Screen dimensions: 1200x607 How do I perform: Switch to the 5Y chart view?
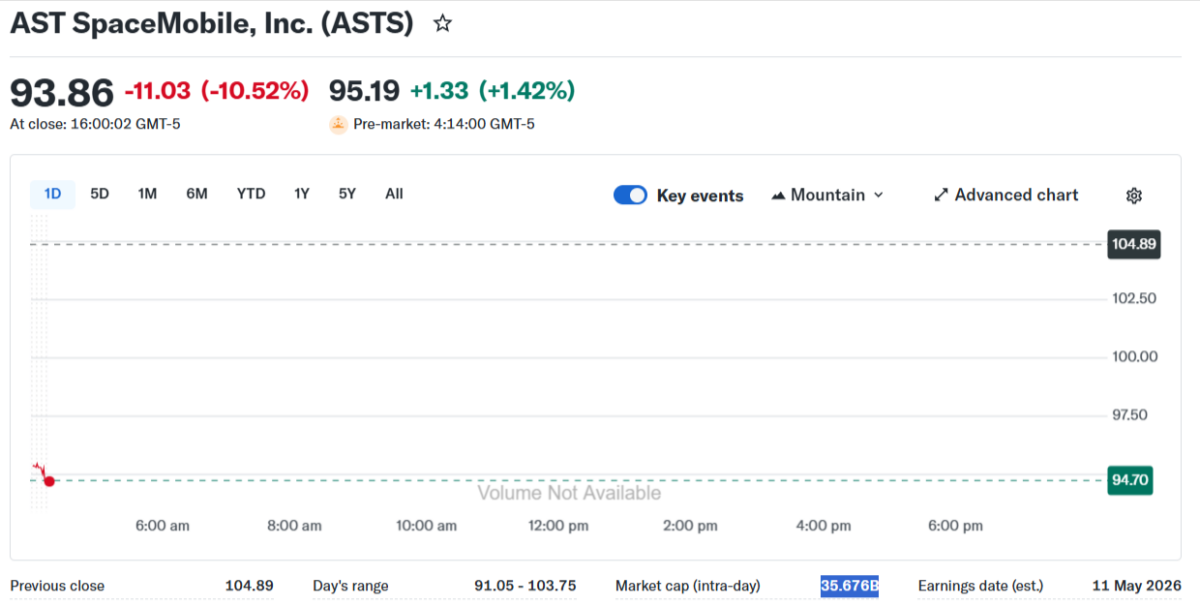346,194
